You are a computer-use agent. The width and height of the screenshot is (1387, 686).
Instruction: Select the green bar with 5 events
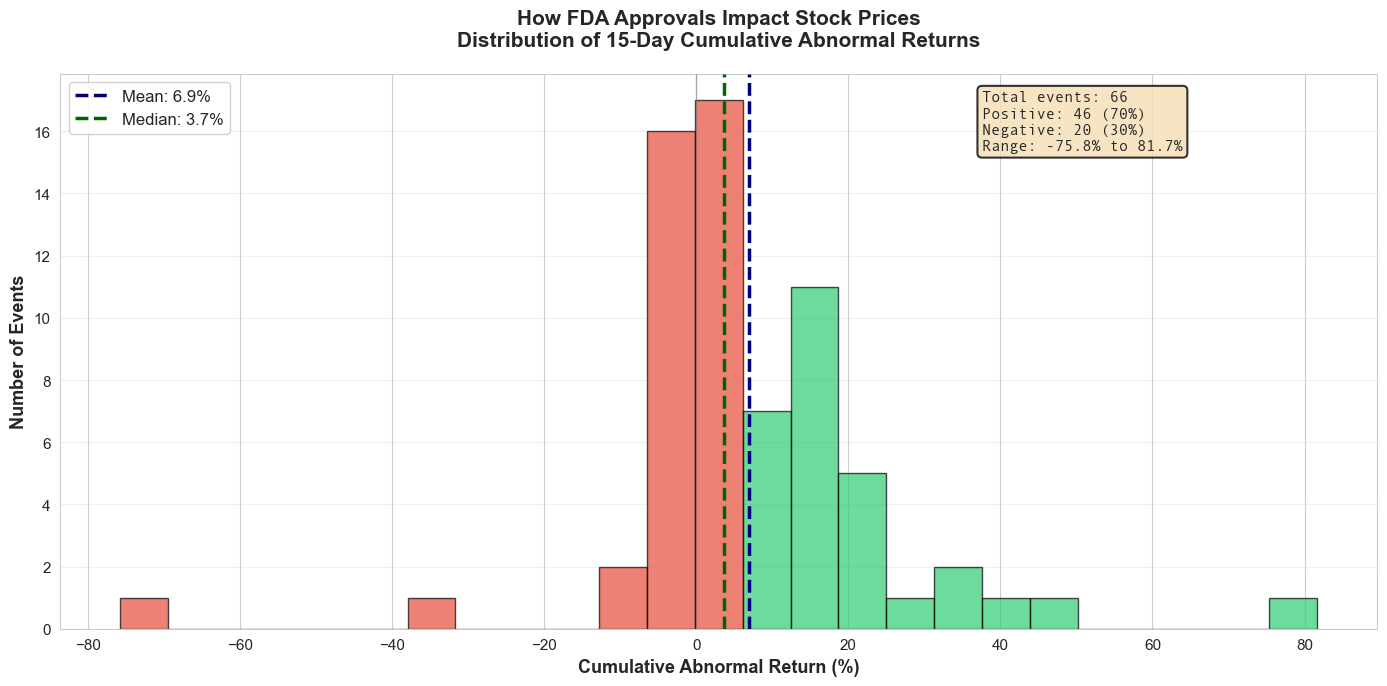[862, 551]
